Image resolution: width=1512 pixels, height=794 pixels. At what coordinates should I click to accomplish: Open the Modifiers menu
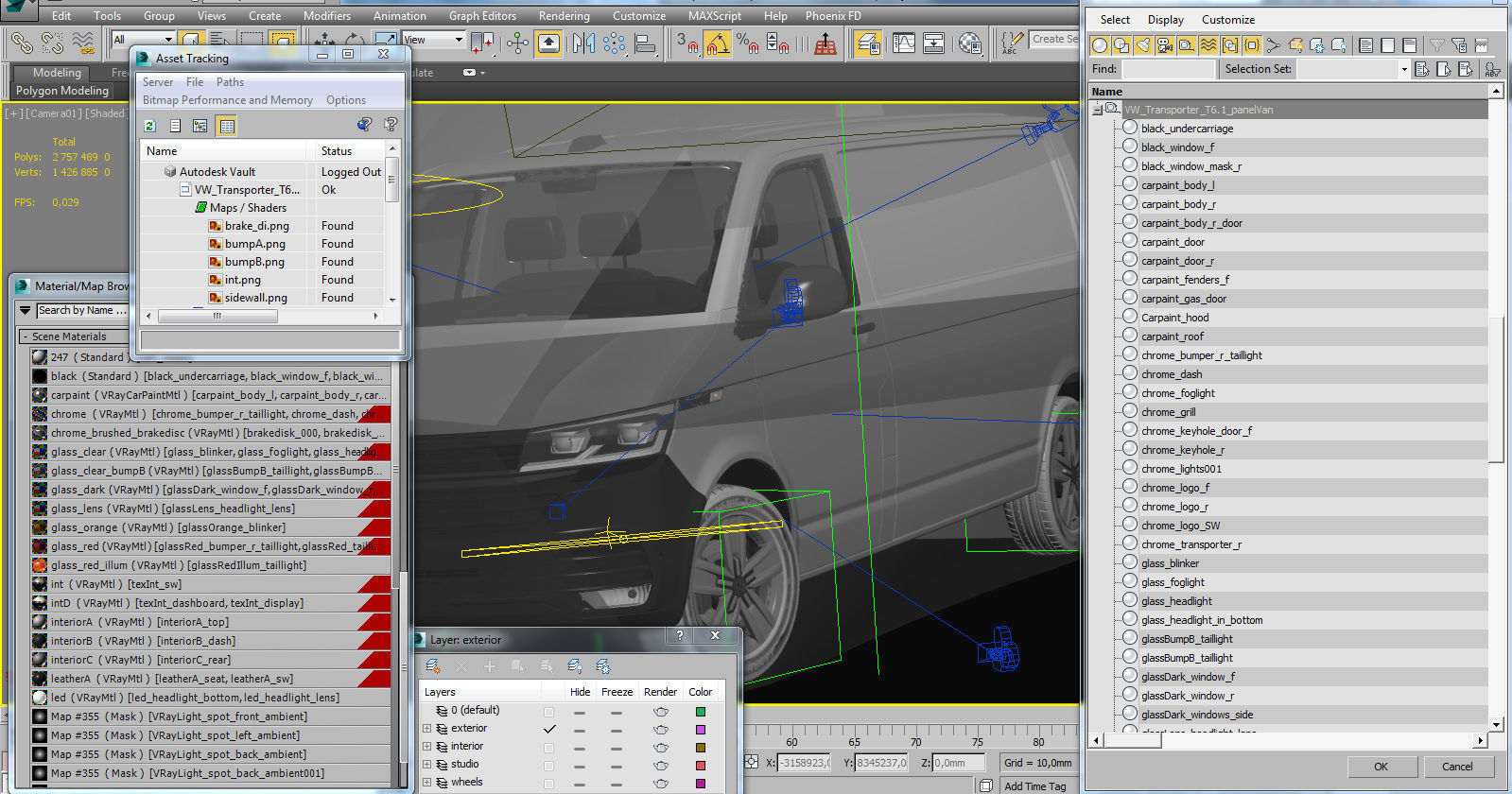(326, 16)
